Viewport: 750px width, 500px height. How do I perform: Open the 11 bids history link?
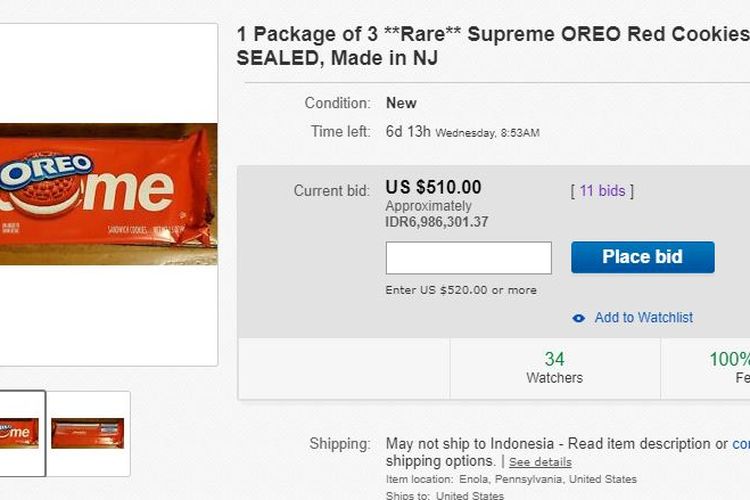(601, 191)
